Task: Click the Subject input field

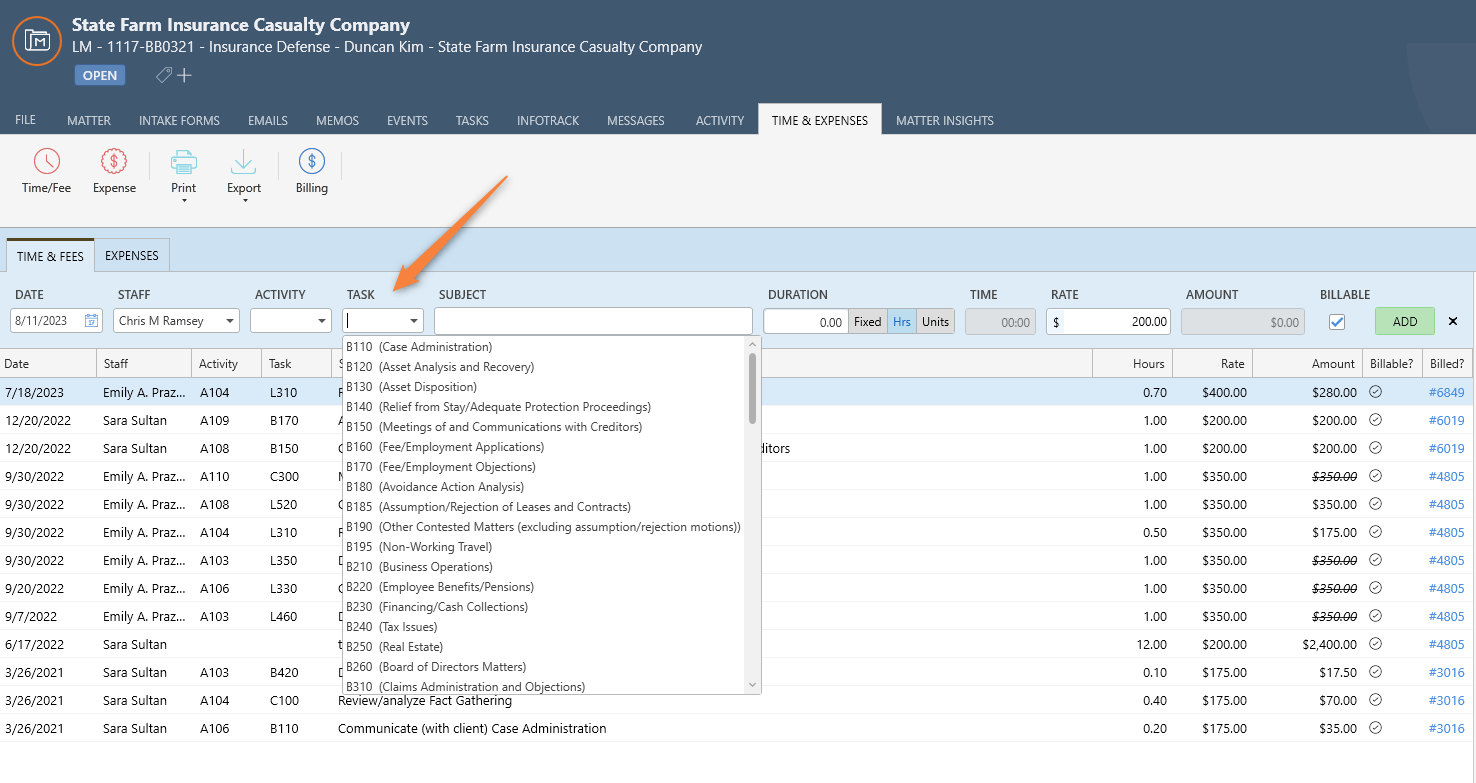Action: 593,321
